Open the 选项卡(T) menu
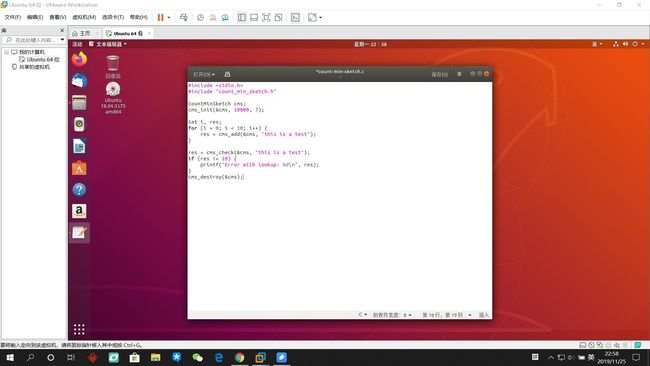 (x=113, y=17)
